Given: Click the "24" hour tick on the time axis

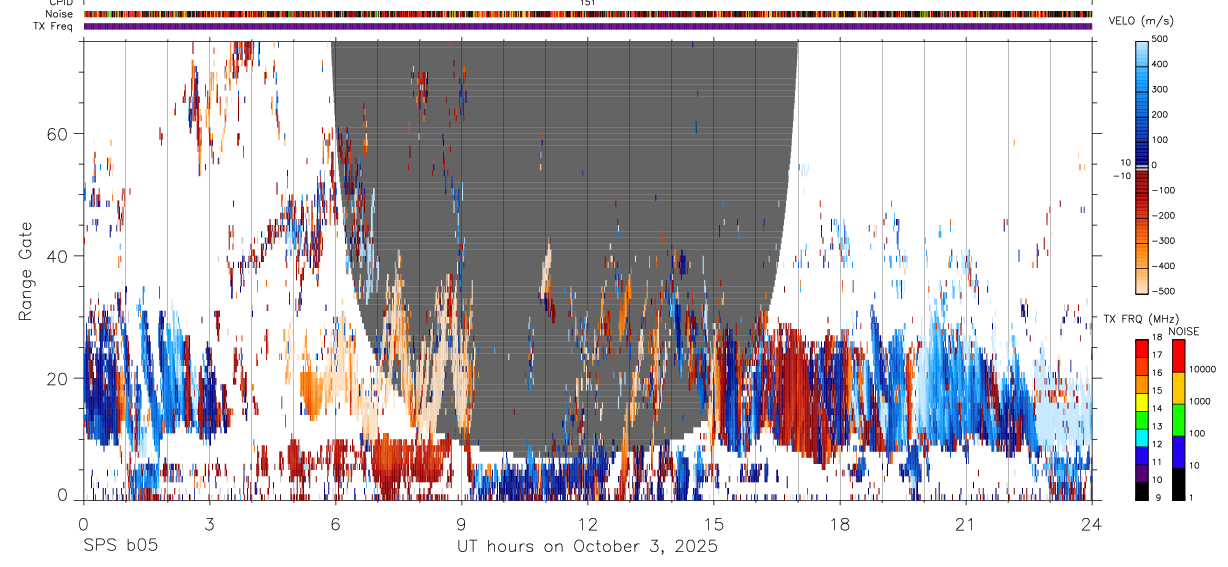Looking at the screenshot, I should click(x=1092, y=523).
